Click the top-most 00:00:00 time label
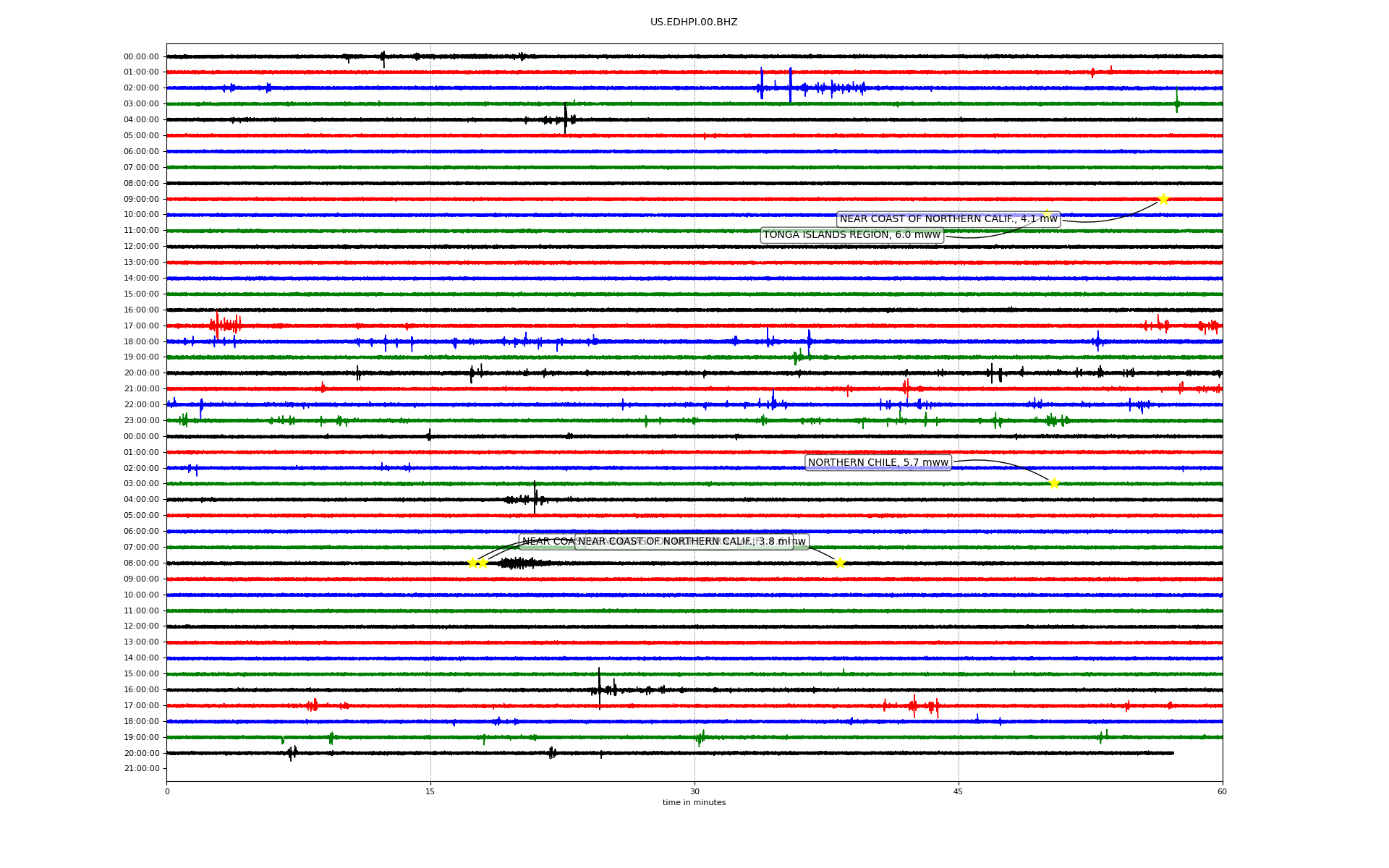The image size is (1389, 868). click(x=141, y=57)
